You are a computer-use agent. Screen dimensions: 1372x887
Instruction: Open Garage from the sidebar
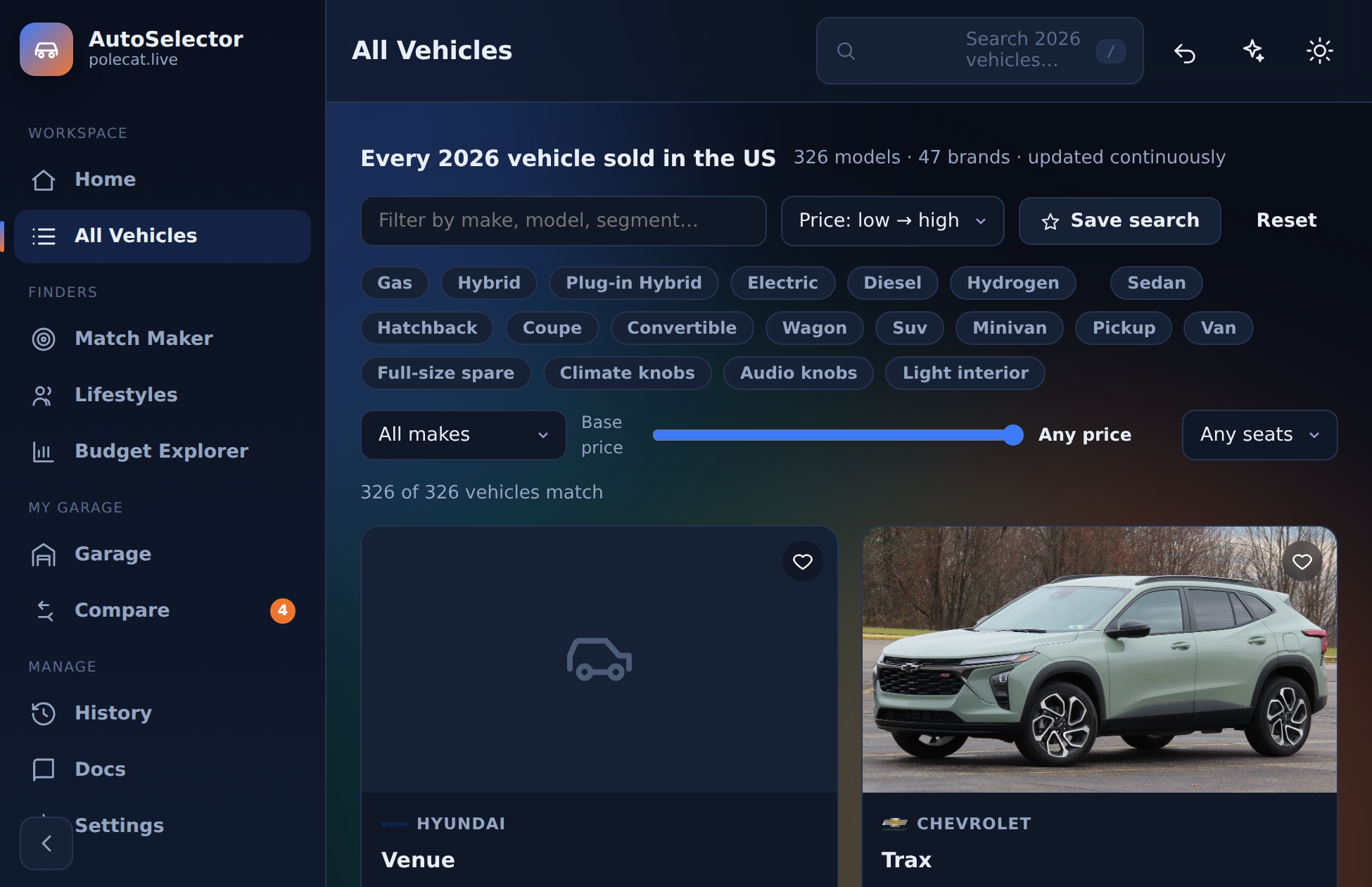point(163,554)
